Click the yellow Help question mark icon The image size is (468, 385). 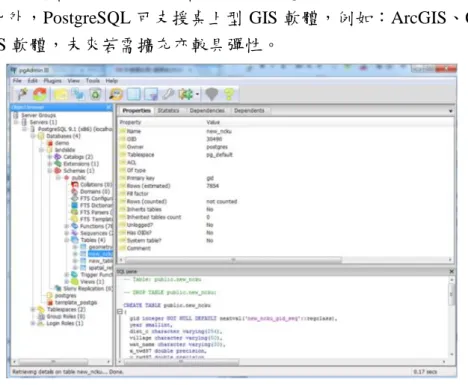click(x=229, y=94)
